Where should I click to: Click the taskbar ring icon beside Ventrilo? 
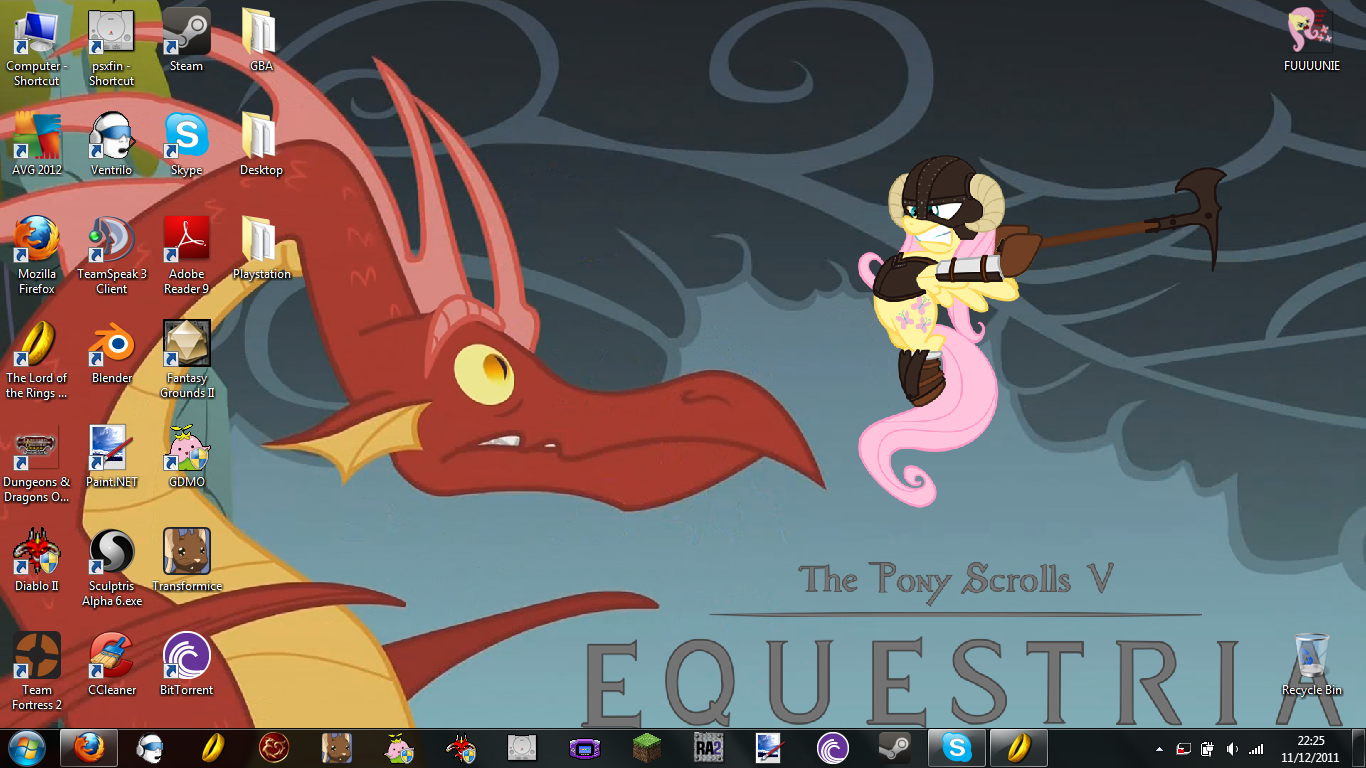coord(213,748)
